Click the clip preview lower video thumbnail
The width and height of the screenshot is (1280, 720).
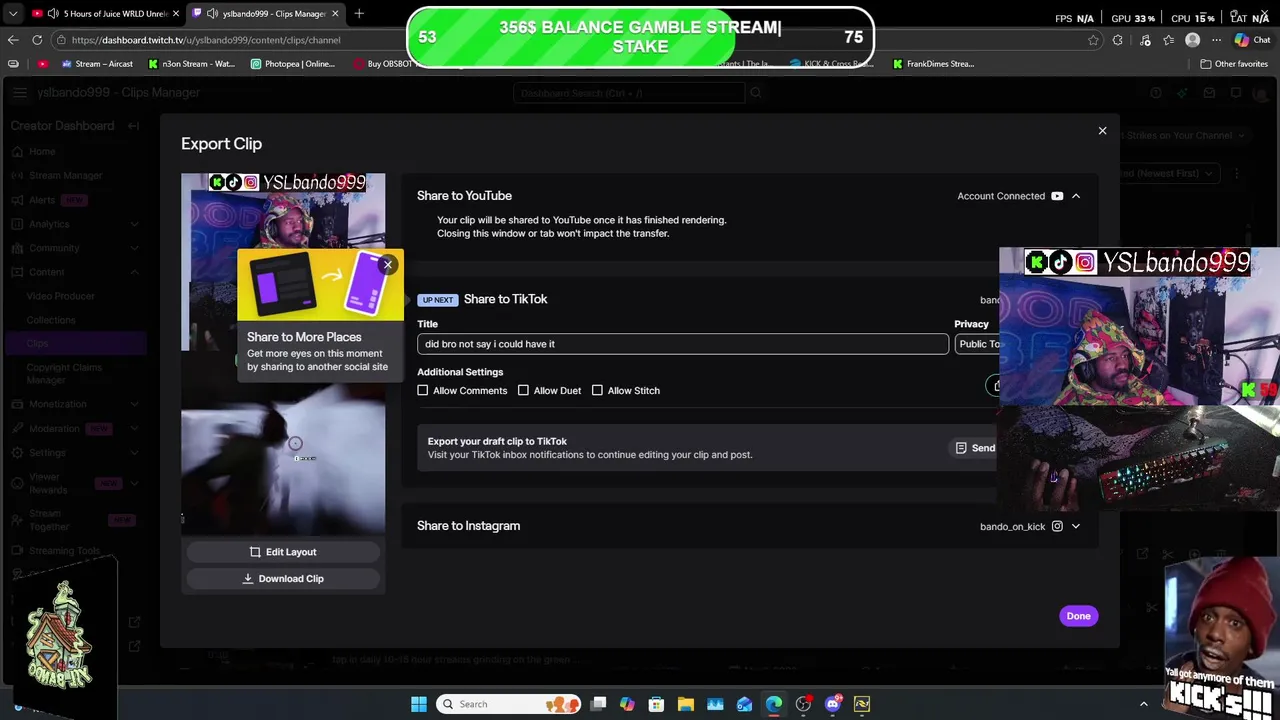[283, 458]
